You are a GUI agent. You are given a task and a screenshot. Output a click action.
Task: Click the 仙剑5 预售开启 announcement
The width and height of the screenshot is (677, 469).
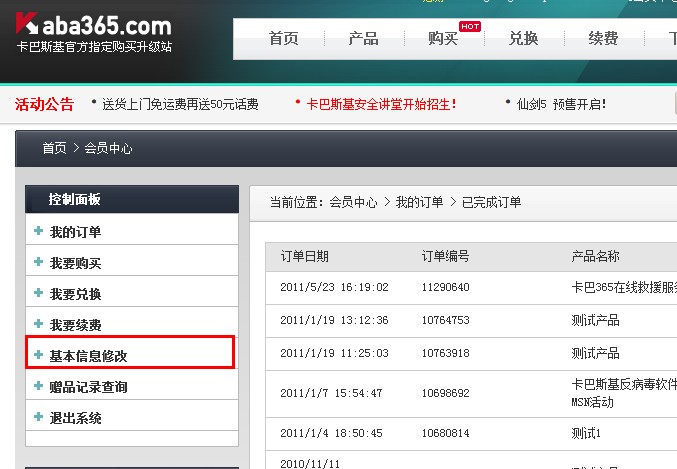[x=561, y=104]
